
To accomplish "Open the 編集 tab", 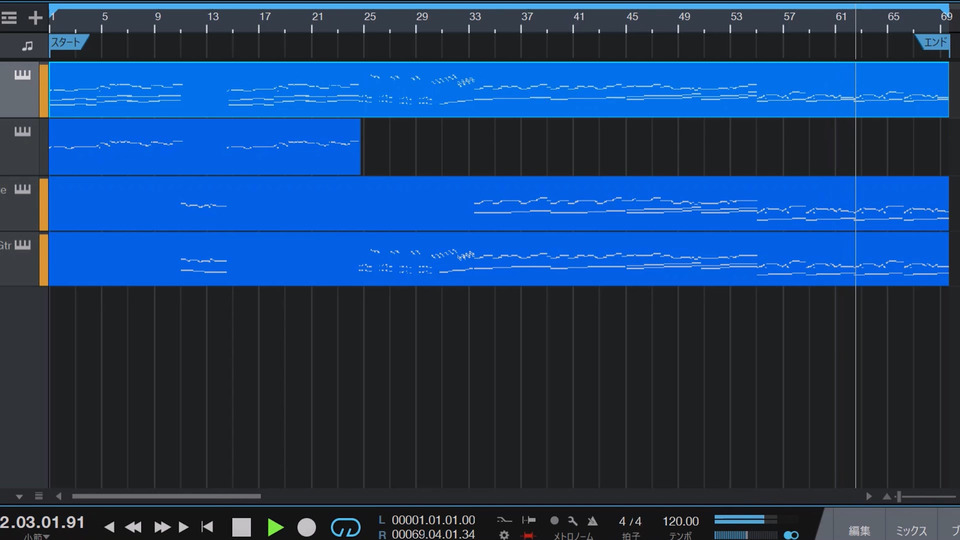I will click(x=858, y=531).
